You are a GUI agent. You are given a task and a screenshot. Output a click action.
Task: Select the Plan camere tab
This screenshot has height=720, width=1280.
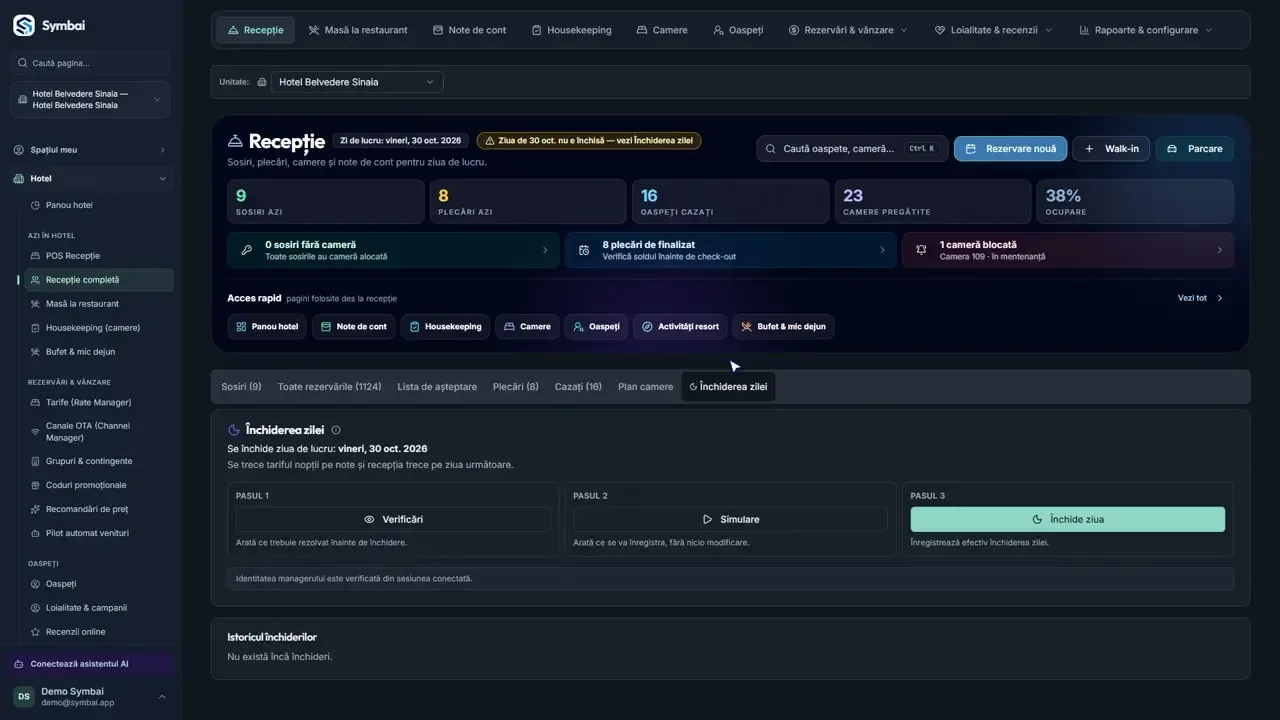point(646,387)
